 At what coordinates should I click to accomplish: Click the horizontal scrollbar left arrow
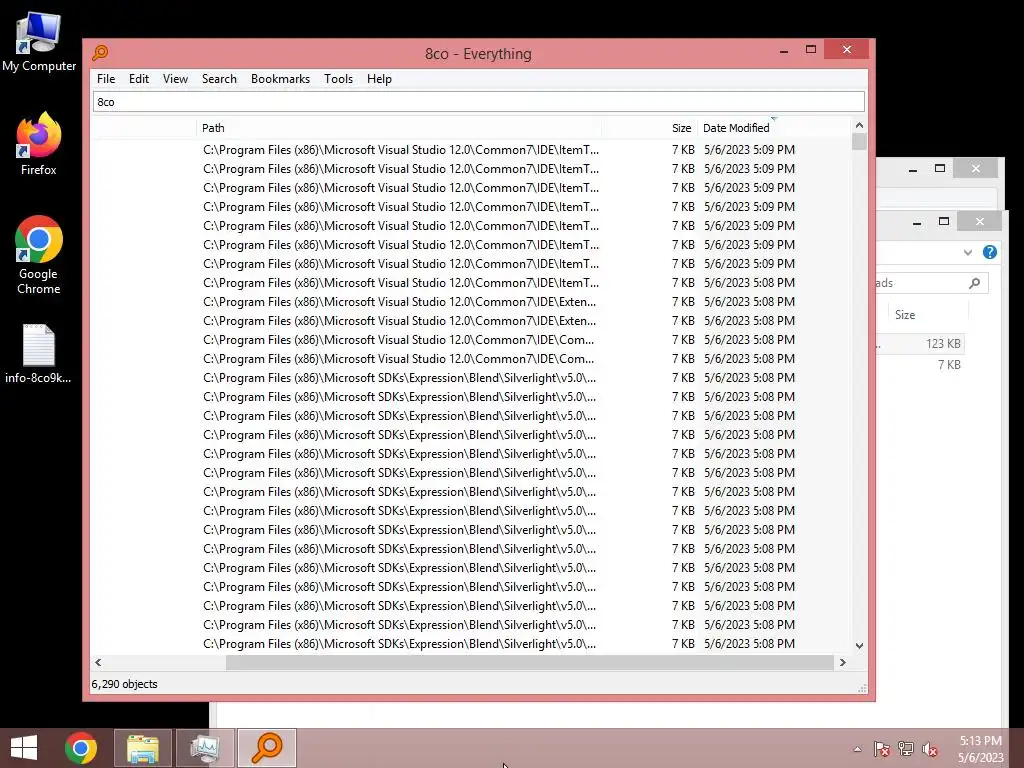(98, 662)
